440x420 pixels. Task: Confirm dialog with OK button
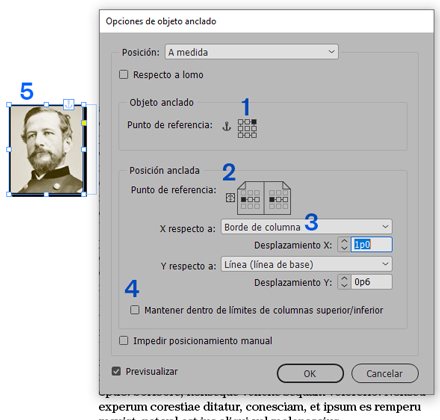(310, 373)
